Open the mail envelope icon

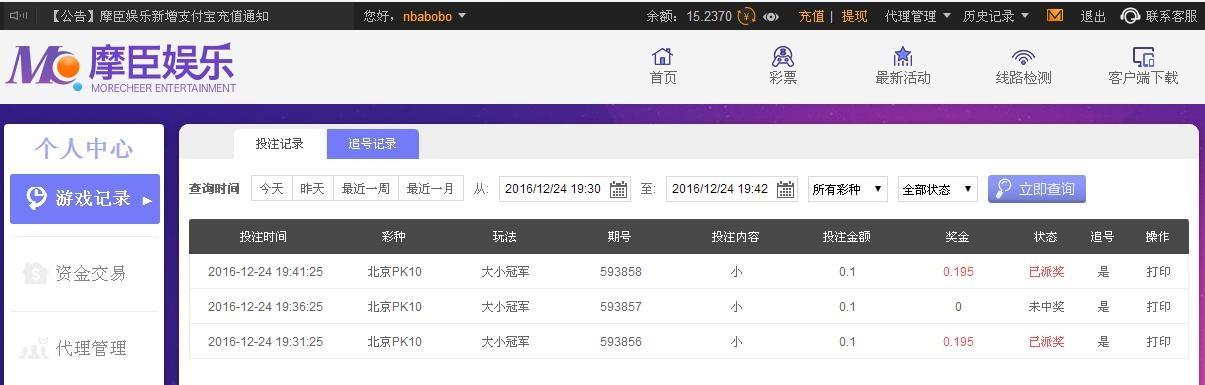1055,16
